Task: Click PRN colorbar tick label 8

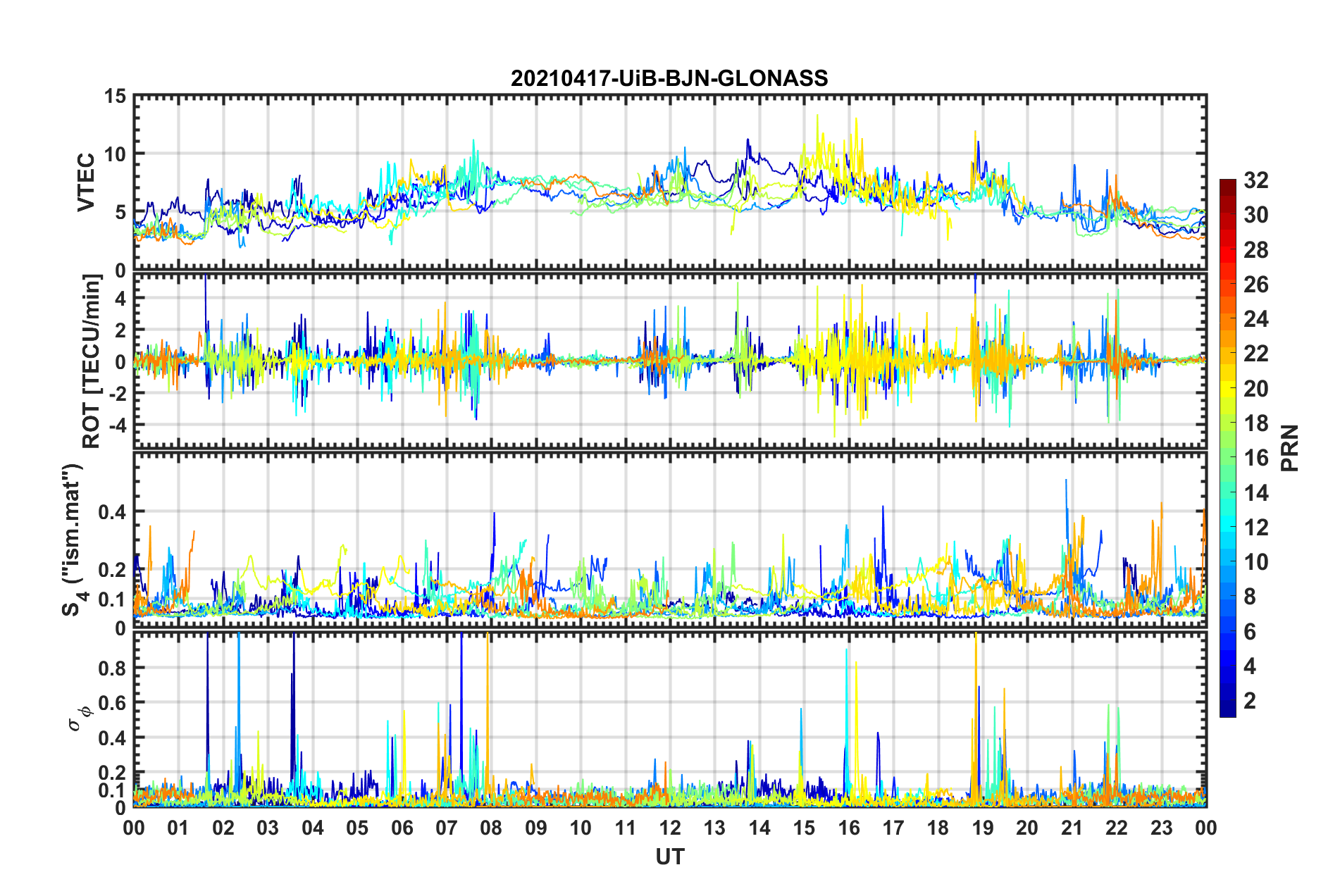Action: click(x=1250, y=597)
